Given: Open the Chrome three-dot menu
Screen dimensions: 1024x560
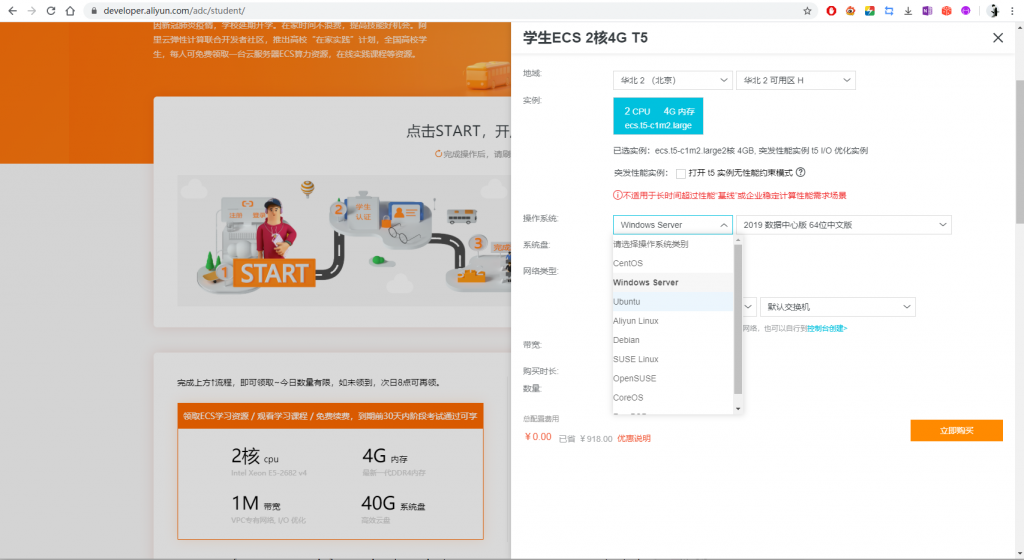Looking at the screenshot, I should 1013,11.
